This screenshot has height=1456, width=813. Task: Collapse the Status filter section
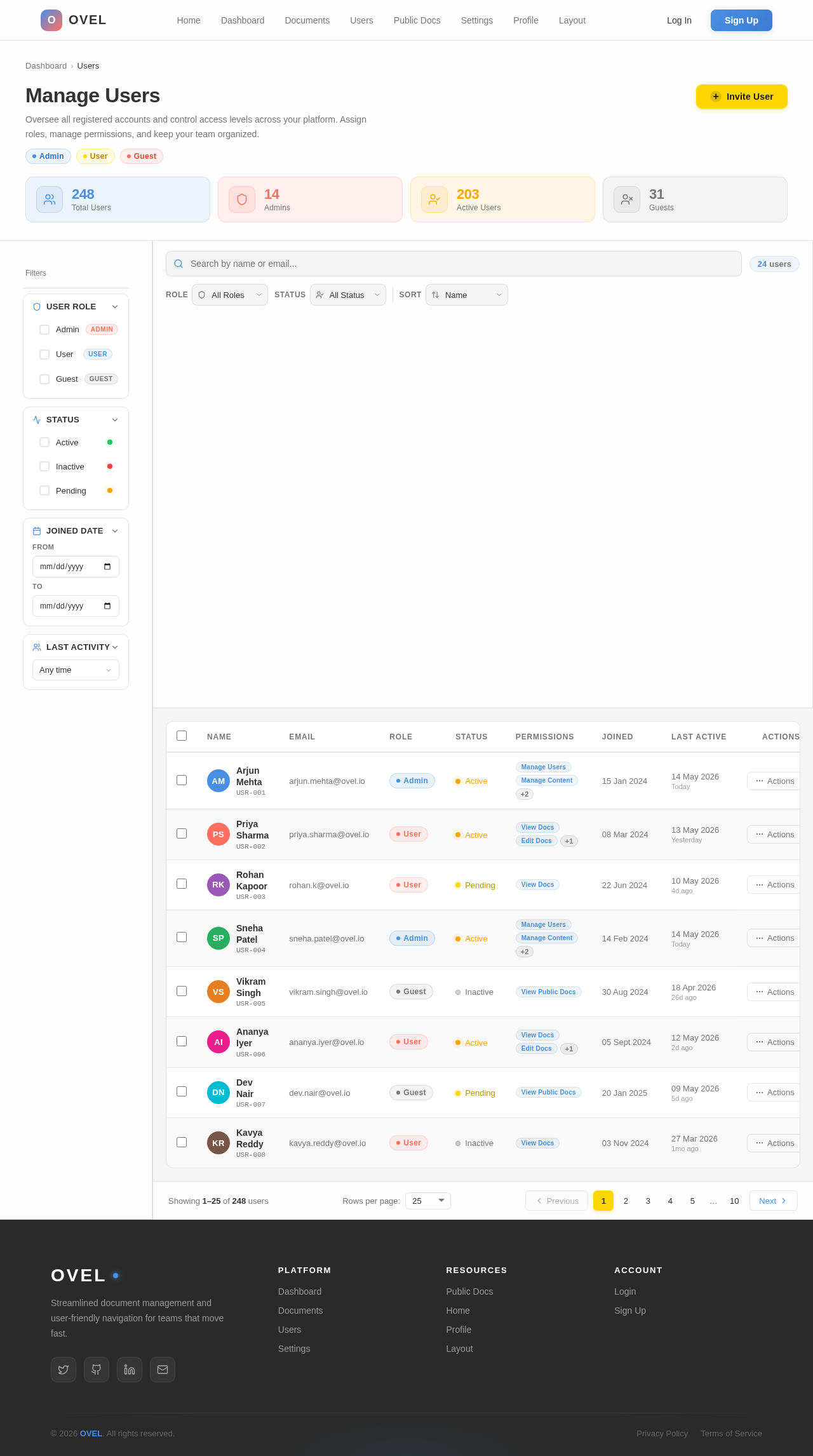115,420
